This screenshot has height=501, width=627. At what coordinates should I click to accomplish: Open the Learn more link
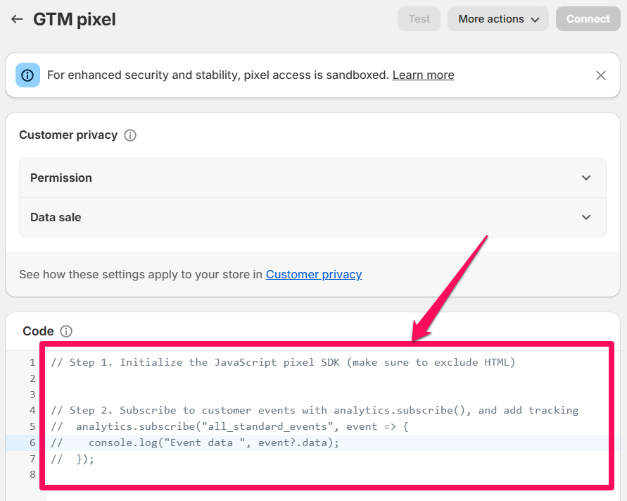423,75
